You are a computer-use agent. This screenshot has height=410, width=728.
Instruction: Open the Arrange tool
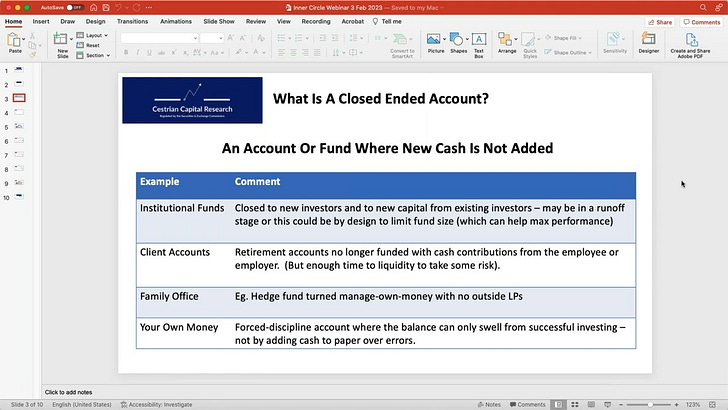coord(507,43)
